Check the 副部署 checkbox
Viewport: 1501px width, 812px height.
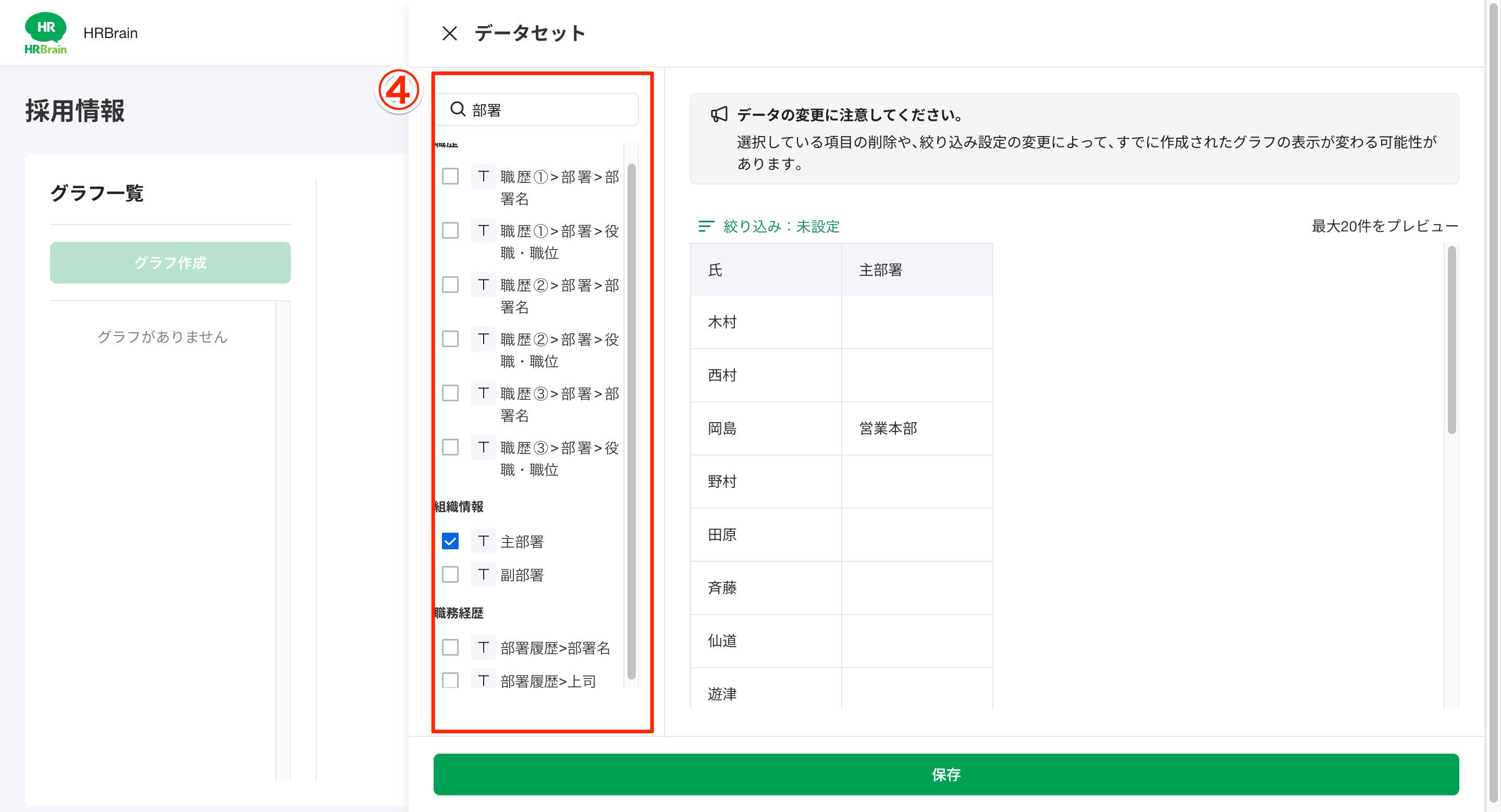(450, 575)
